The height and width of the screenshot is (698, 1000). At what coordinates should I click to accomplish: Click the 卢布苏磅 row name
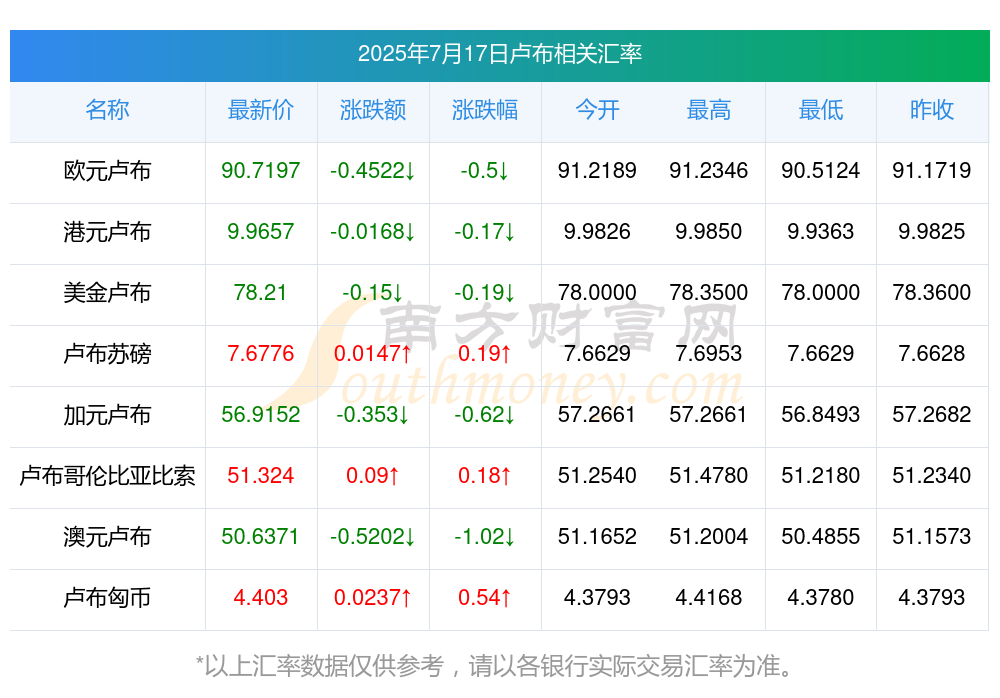point(107,353)
